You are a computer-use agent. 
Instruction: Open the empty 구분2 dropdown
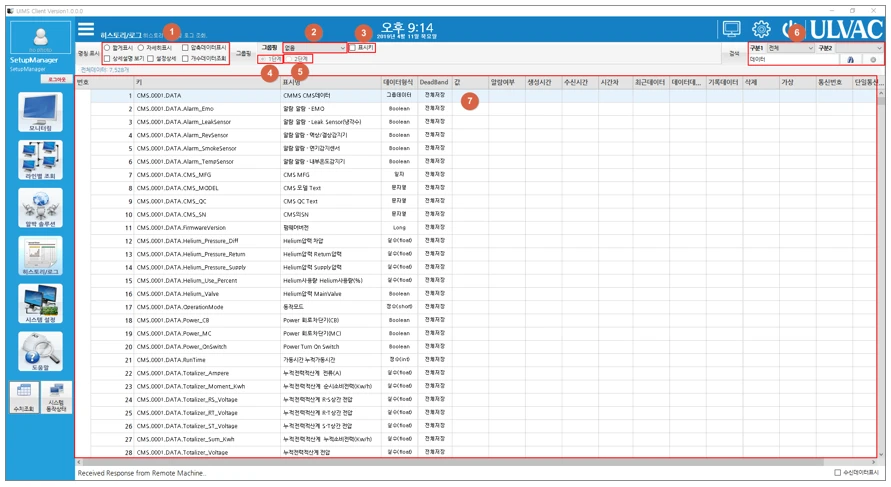859,48
